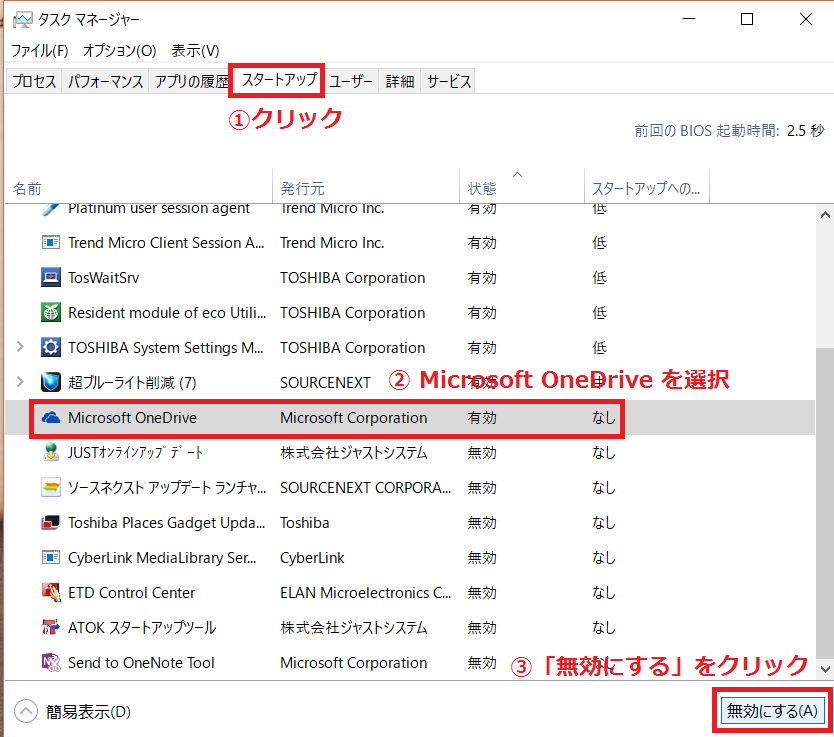
Task: Sort by the 状態 column header
Action: pos(522,188)
